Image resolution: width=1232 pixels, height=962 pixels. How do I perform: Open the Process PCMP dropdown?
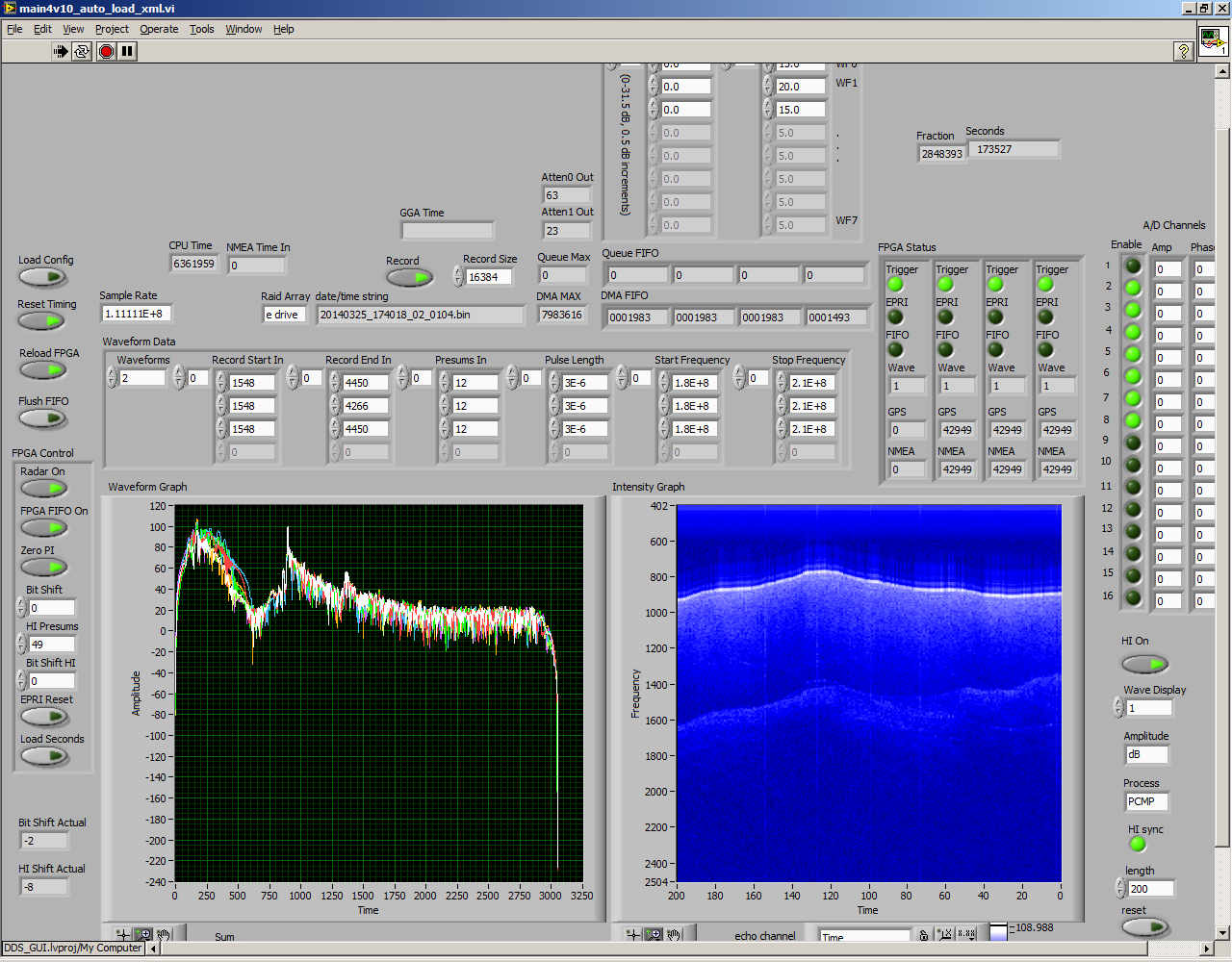tap(1146, 801)
